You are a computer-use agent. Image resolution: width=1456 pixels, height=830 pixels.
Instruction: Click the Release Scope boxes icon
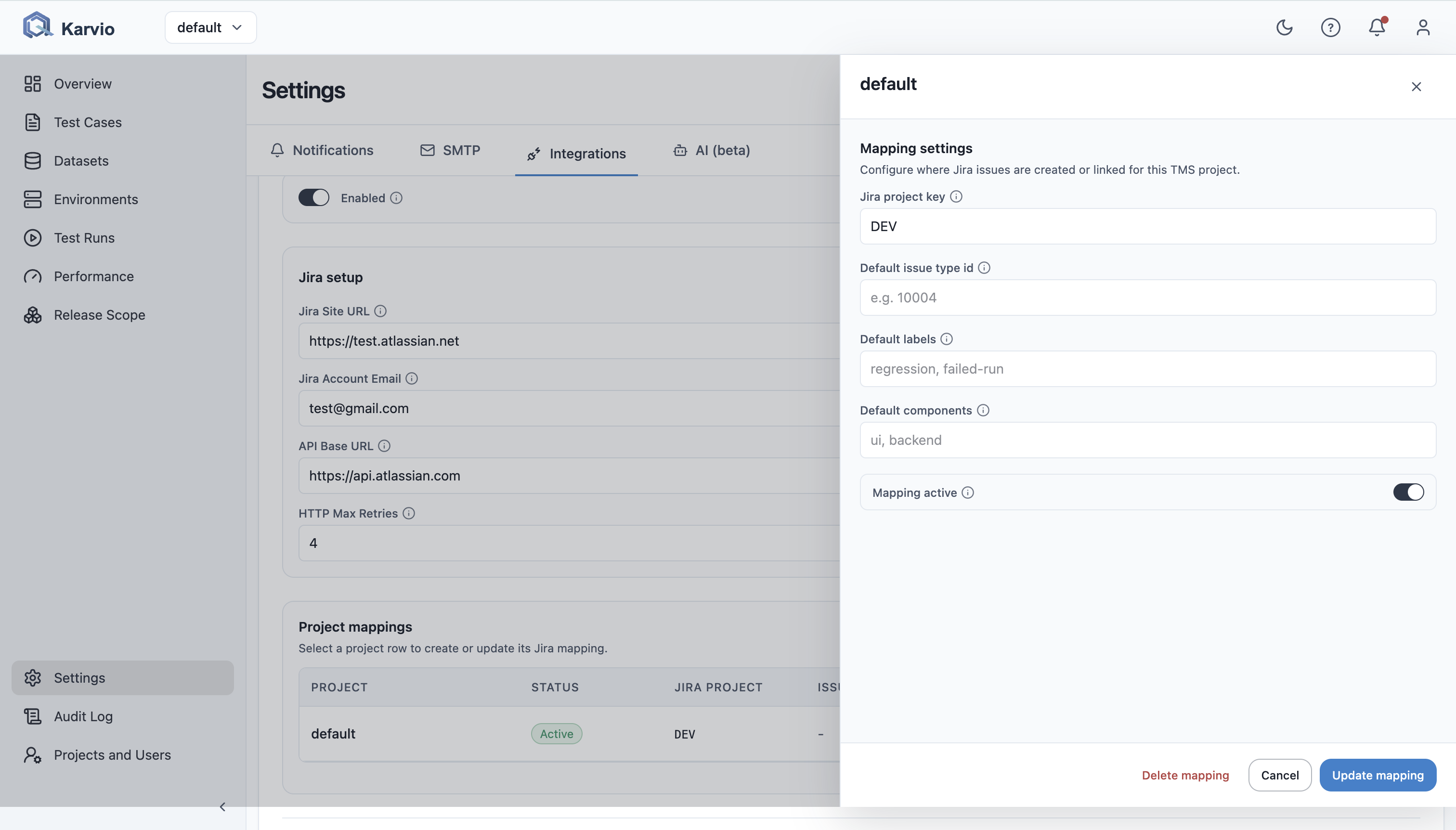32,315
